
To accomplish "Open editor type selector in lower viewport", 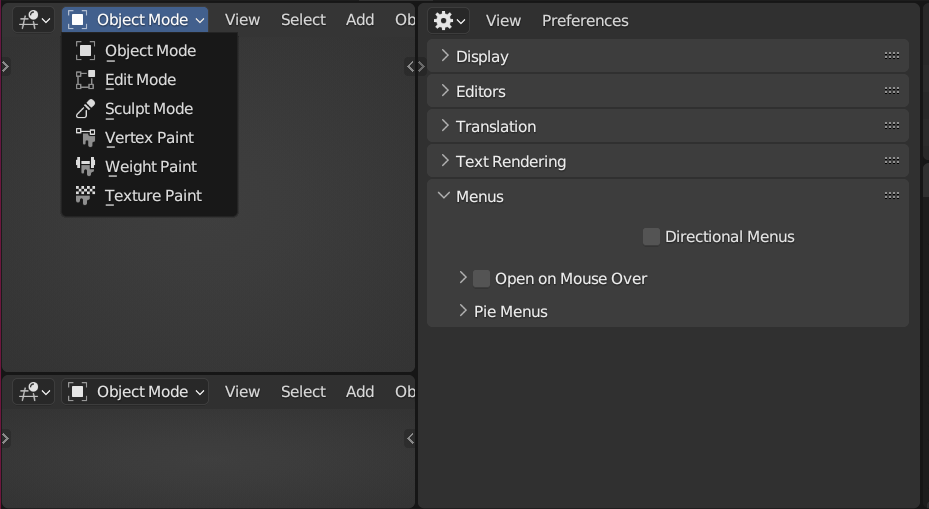I will [x=34, y=392].
